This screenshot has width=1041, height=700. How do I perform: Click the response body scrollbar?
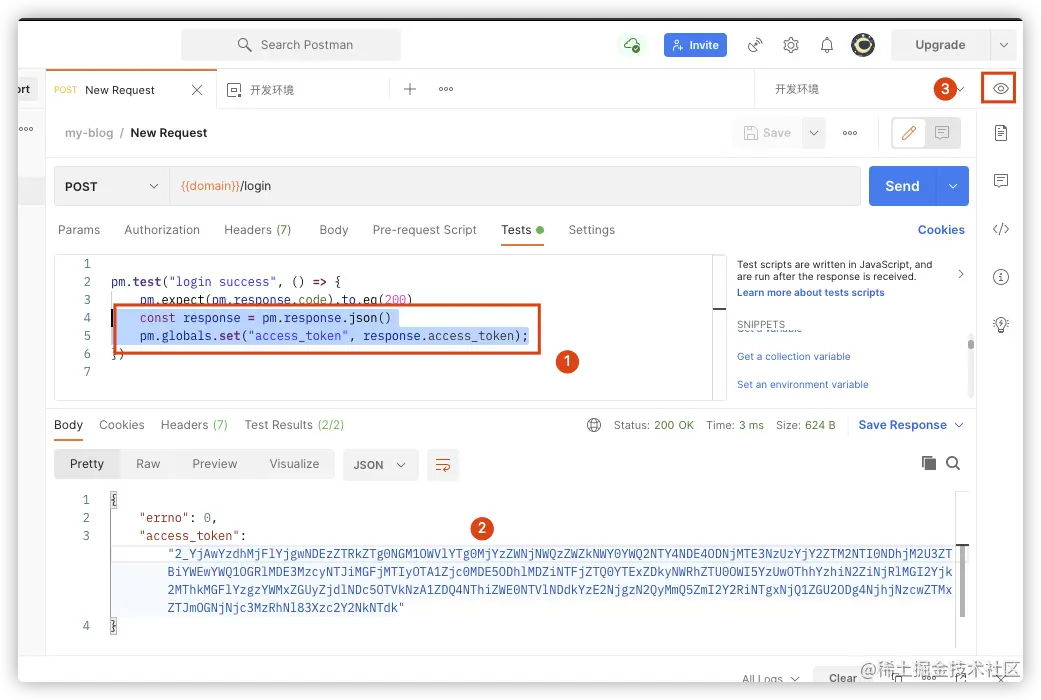[x=962, y=581]
